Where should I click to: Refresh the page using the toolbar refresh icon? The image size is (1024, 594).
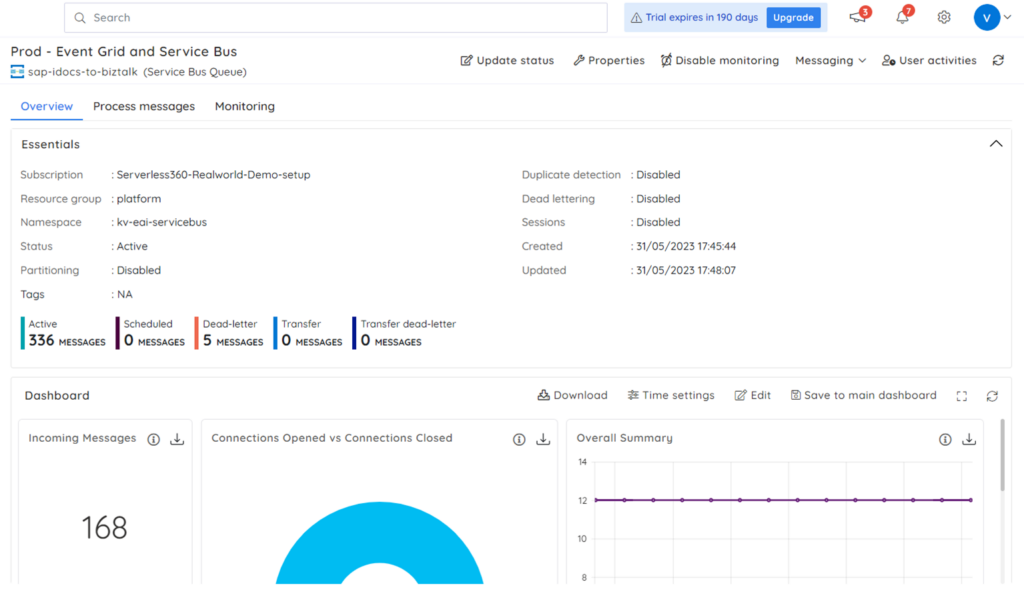(996, 60)
